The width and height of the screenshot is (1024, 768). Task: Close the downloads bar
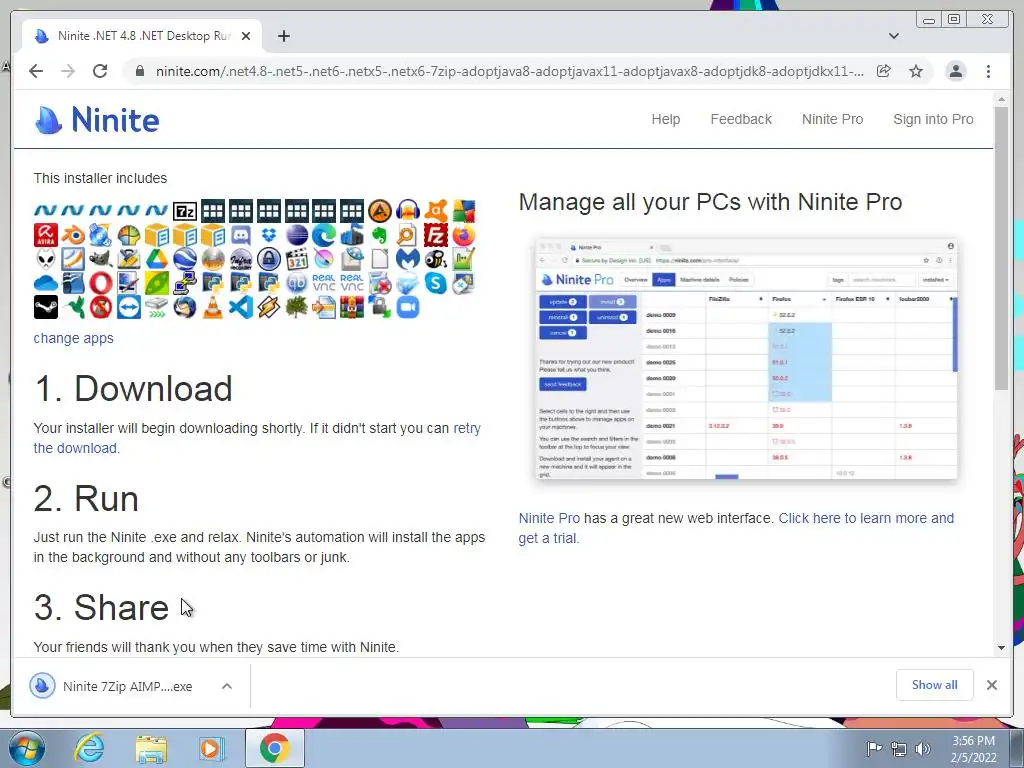tap(991, 685)
